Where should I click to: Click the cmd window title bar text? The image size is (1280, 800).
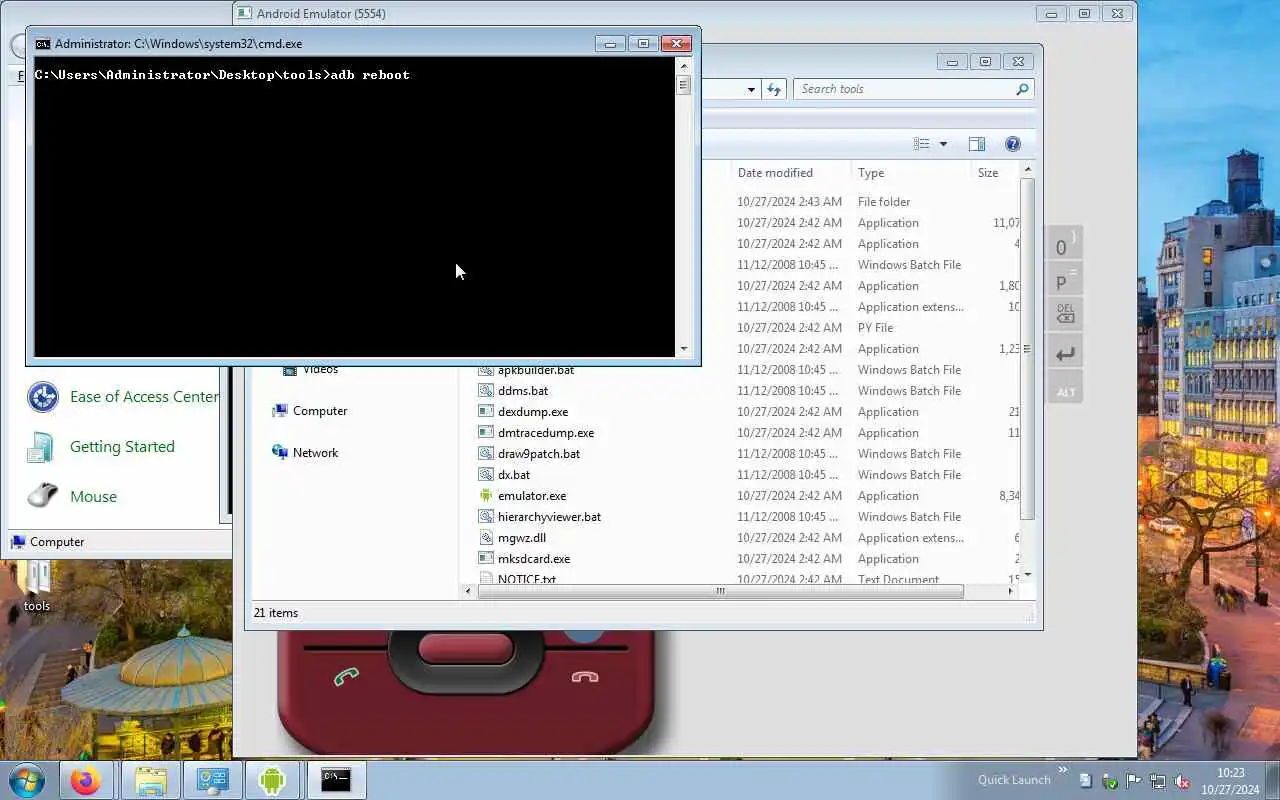coord(178,44)
